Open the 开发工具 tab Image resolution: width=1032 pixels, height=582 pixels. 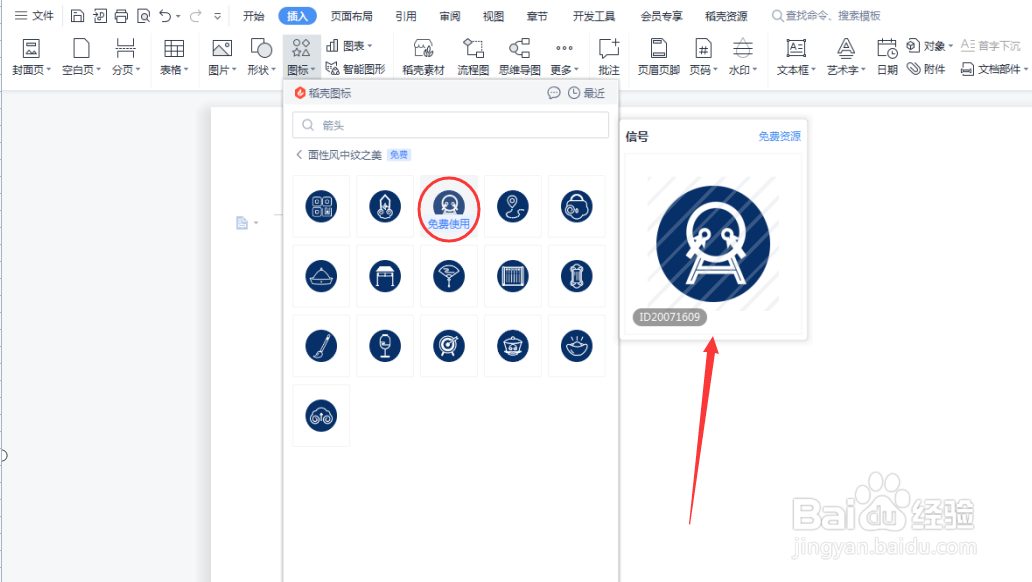594,16
